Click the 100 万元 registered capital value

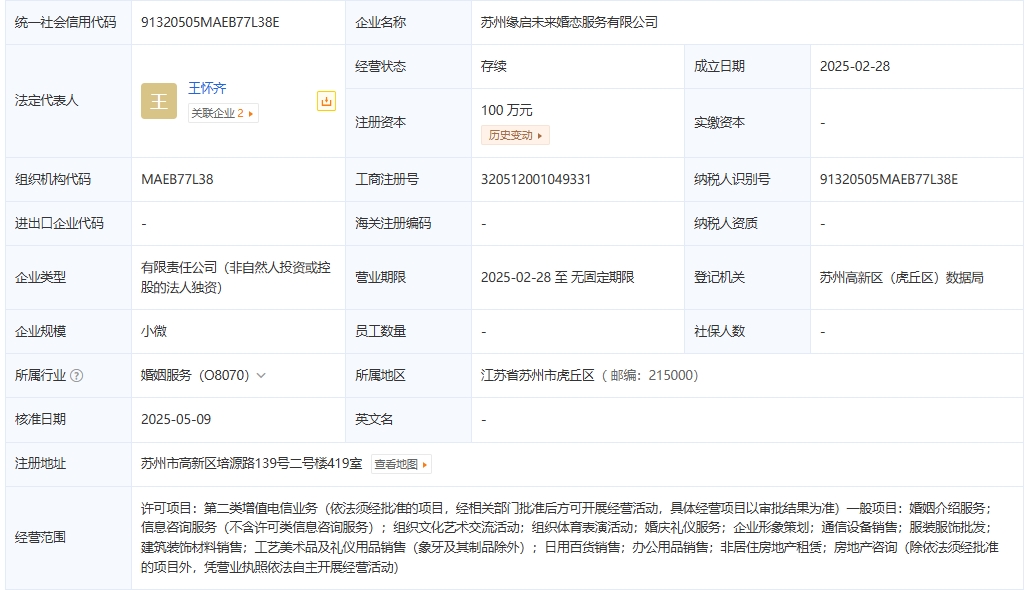(507, 110)
